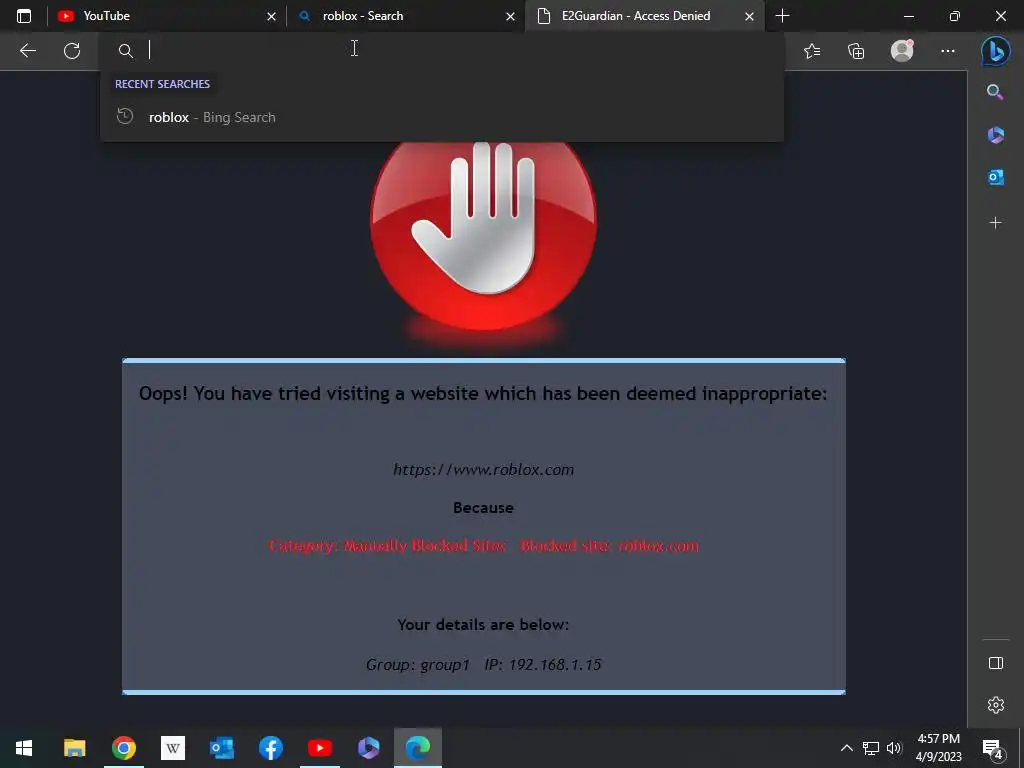Open Microsoft 365 sidebar app
This screenshot has width=1024, height=768.
pos(995,135)
